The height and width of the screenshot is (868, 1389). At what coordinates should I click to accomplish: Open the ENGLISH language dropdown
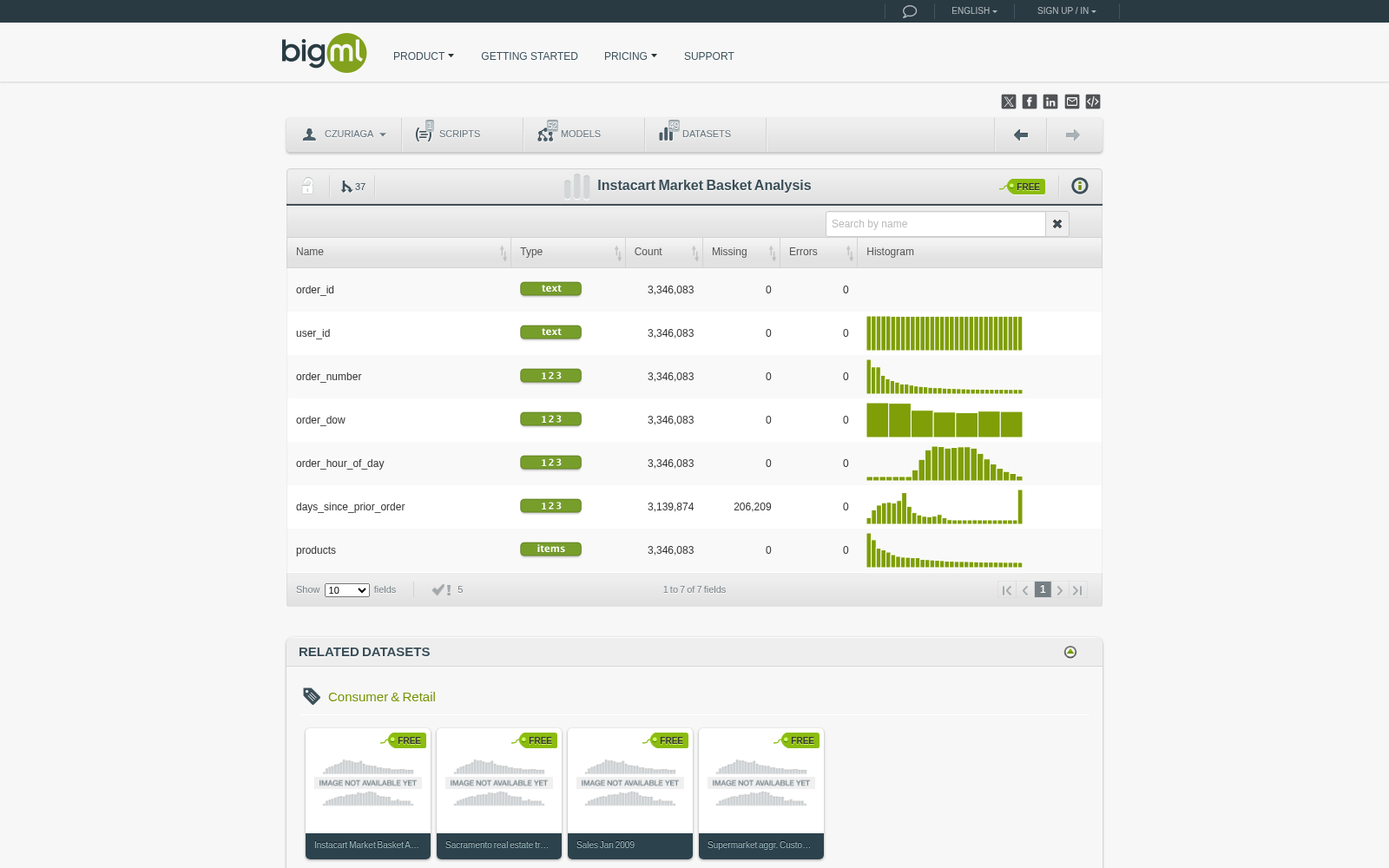[x=974, y=11]
